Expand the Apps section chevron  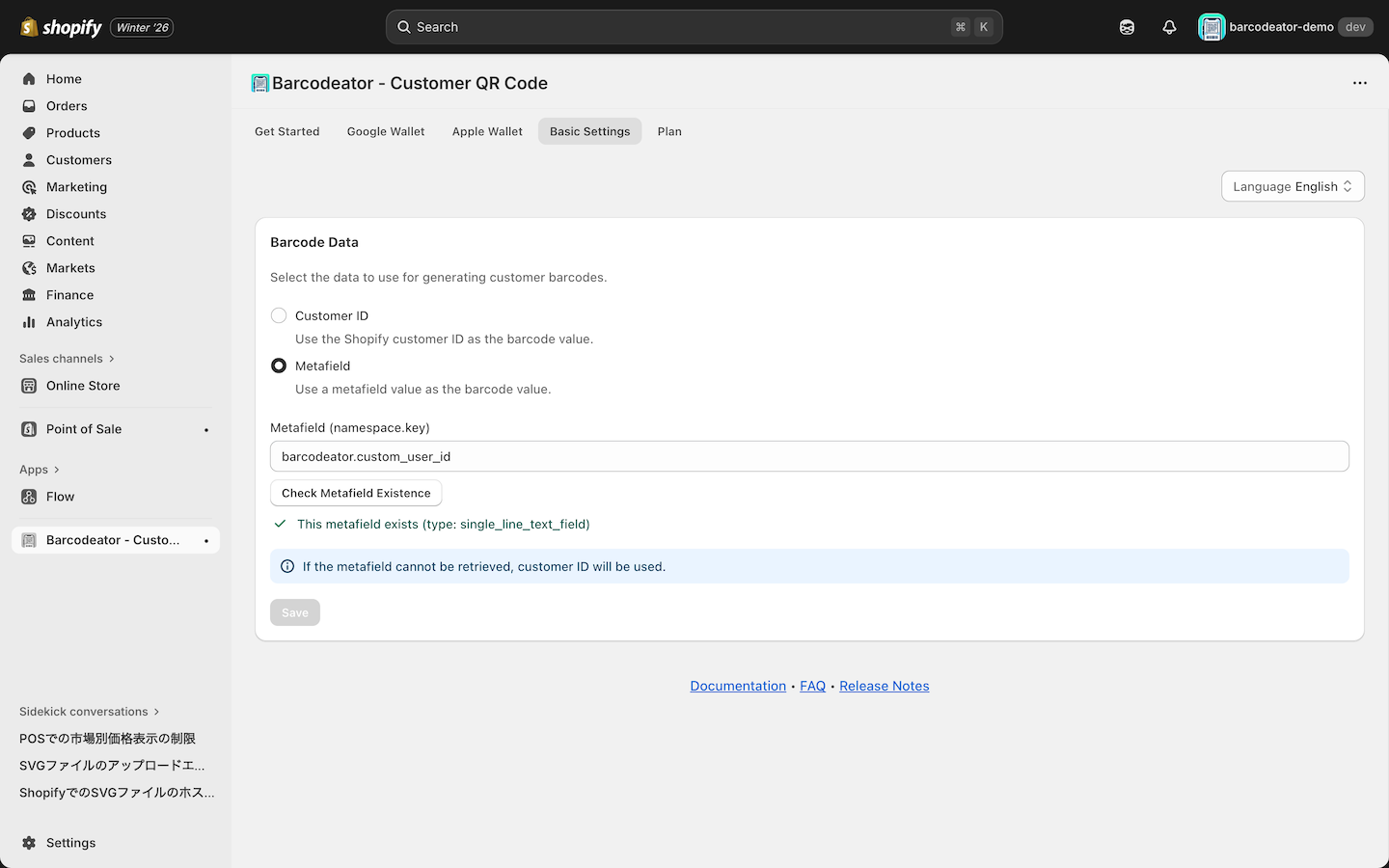(57, 470)
